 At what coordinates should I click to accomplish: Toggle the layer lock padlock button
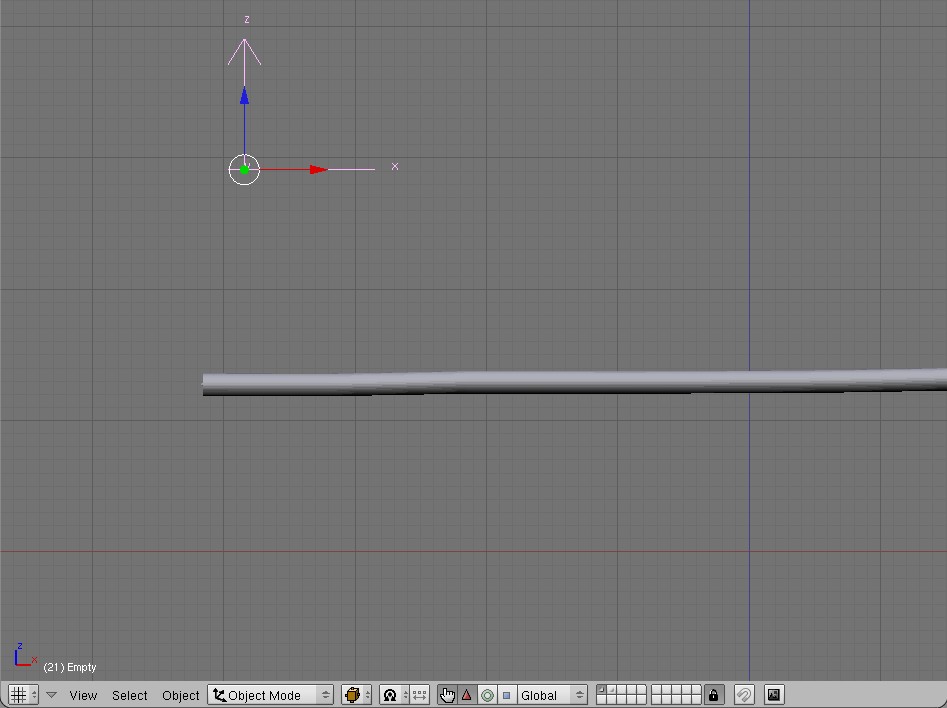pyautogui.click(x=713, y=695)
